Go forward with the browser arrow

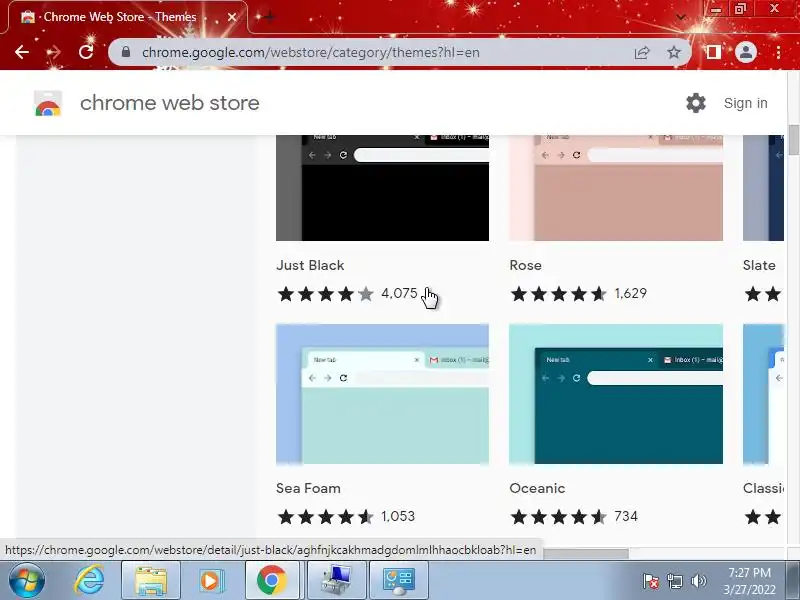click(54, 52)
